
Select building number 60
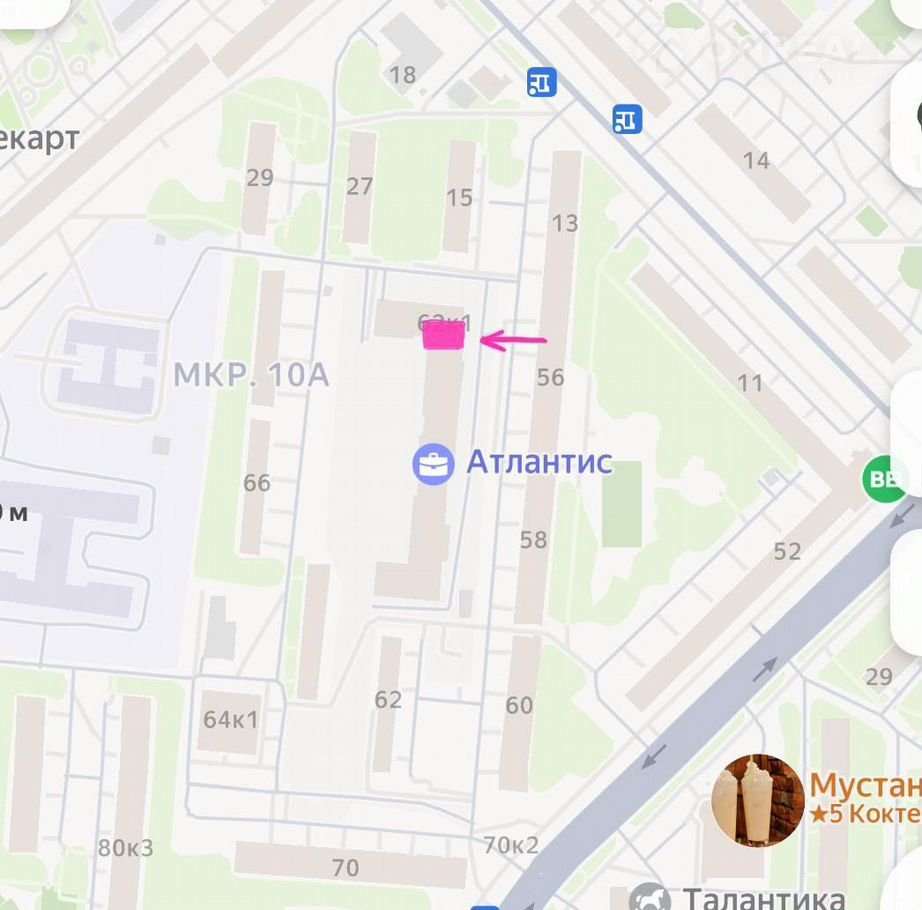point(519,705)
